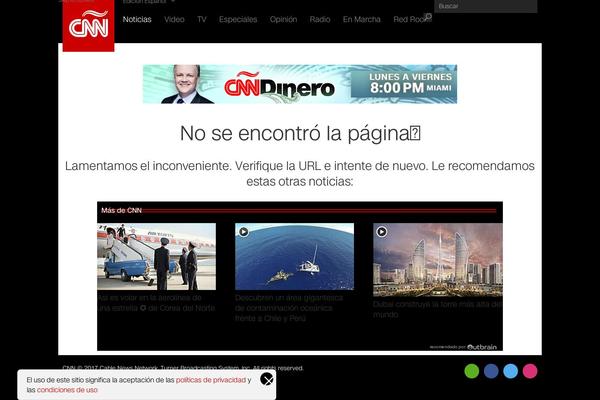600x400 pixels.
Task: Click the 'Más de CNN' section heading
Action: [x=121, y=210]
